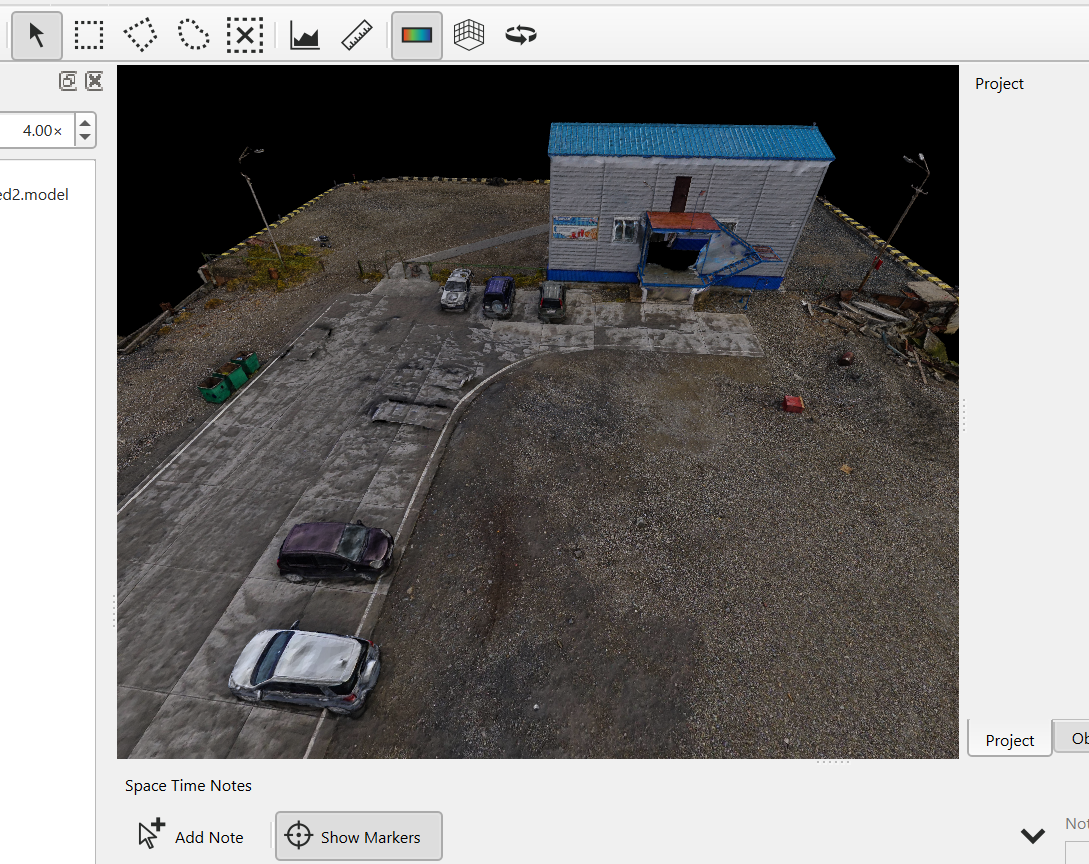Pick the polygon selection tool
Image resolution: width=1089 pixels, height=864 pixels.
click(x=140, y=36)
